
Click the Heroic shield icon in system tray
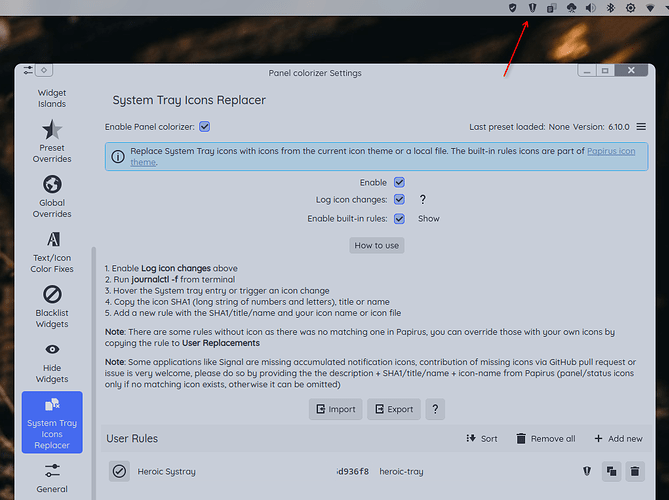click(533, 8)
